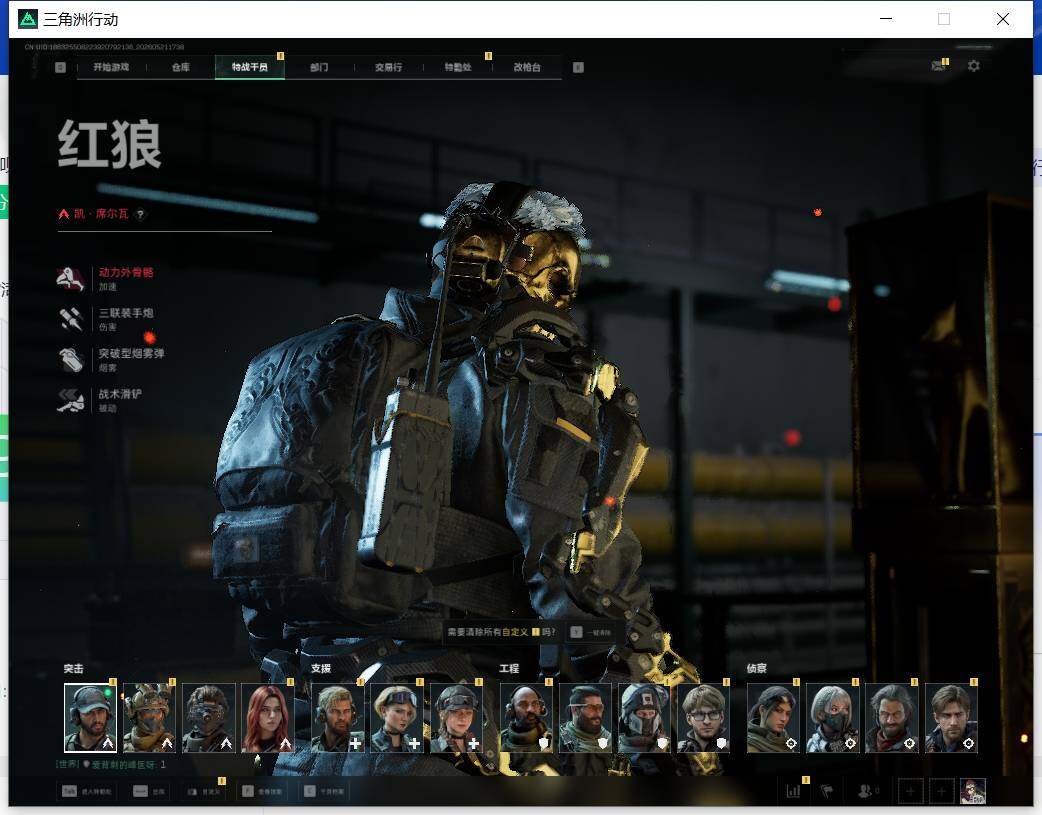Select the 特战干员 tab

pyautogui.click(x=250, y=67)
